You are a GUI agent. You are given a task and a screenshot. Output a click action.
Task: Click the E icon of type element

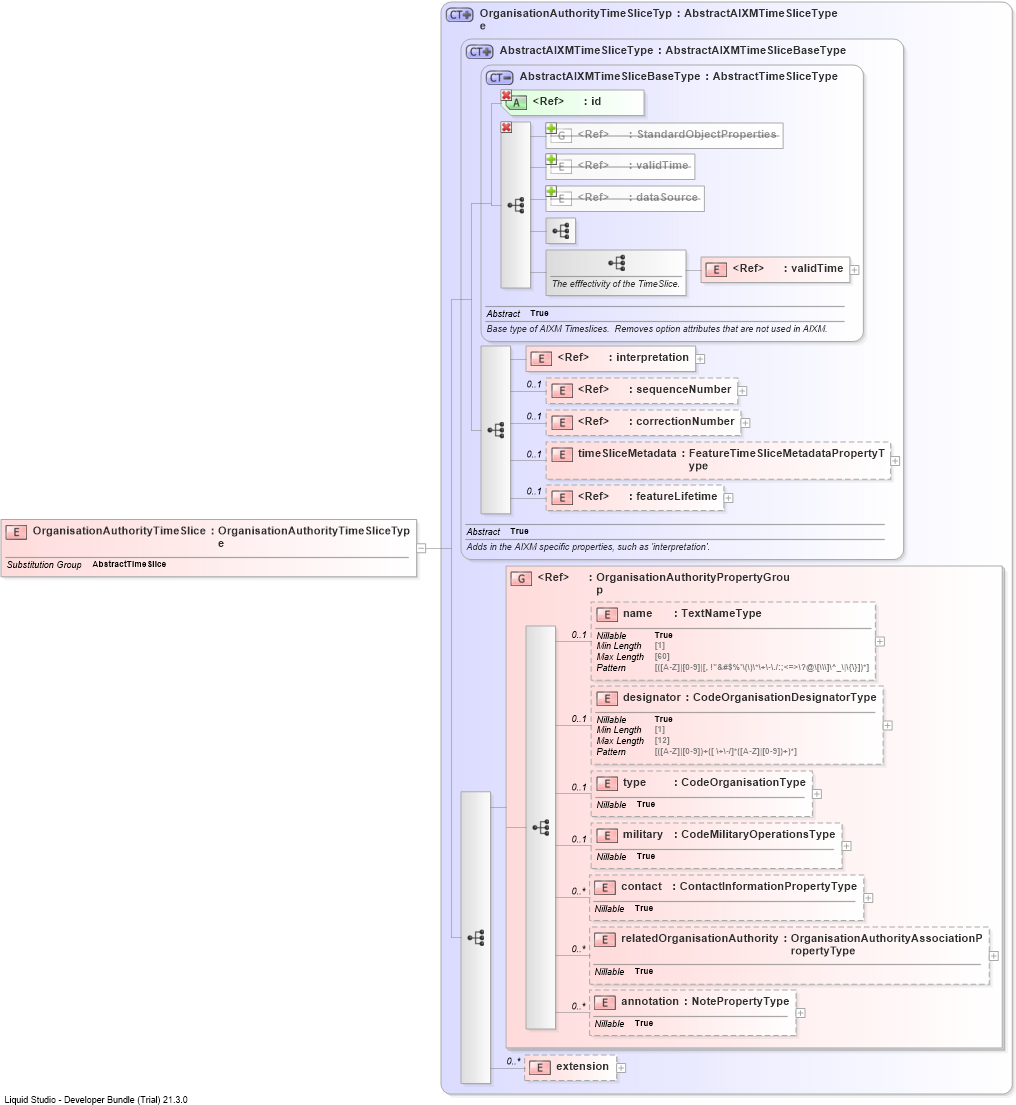click(x=607, y=784)
